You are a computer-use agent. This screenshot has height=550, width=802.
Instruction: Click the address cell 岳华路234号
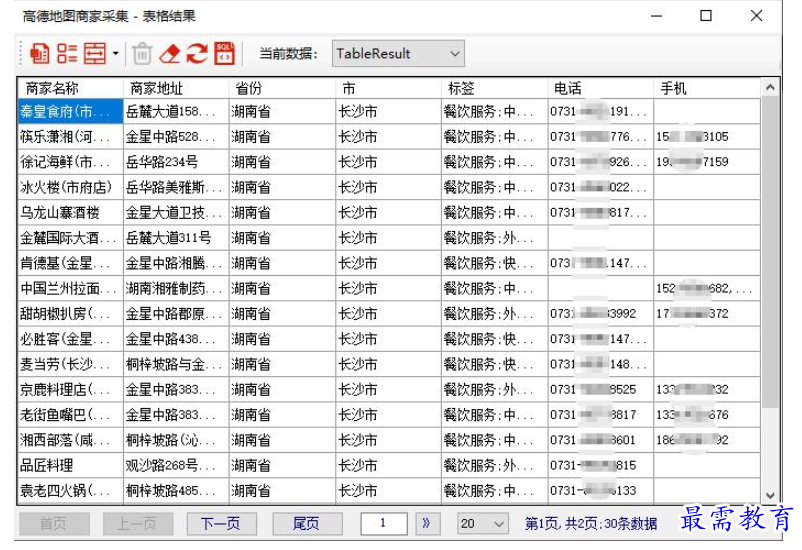click(176, 162)
